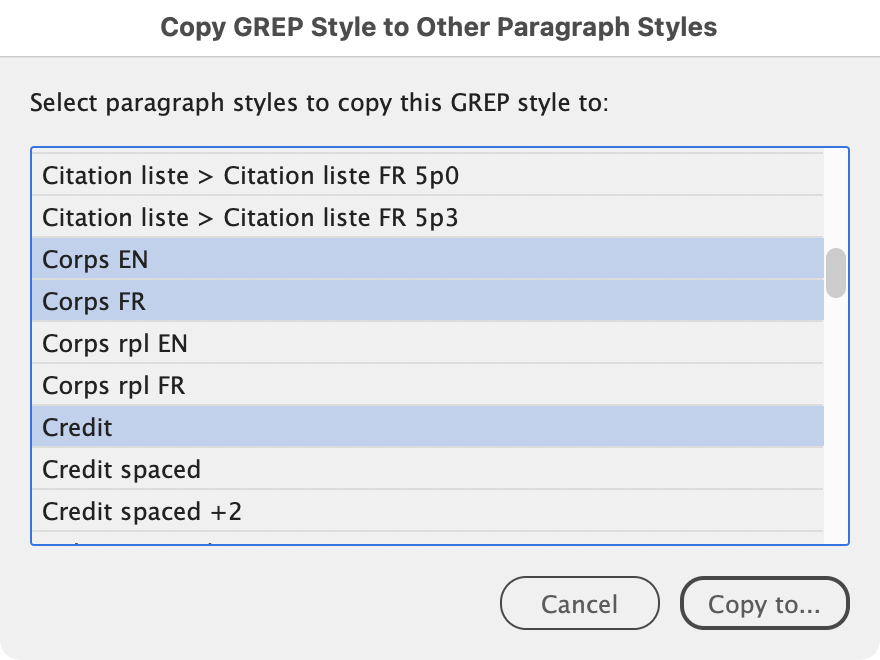
Task: Click scrollbar track below the thumb
Action: (x=835, y=420)
